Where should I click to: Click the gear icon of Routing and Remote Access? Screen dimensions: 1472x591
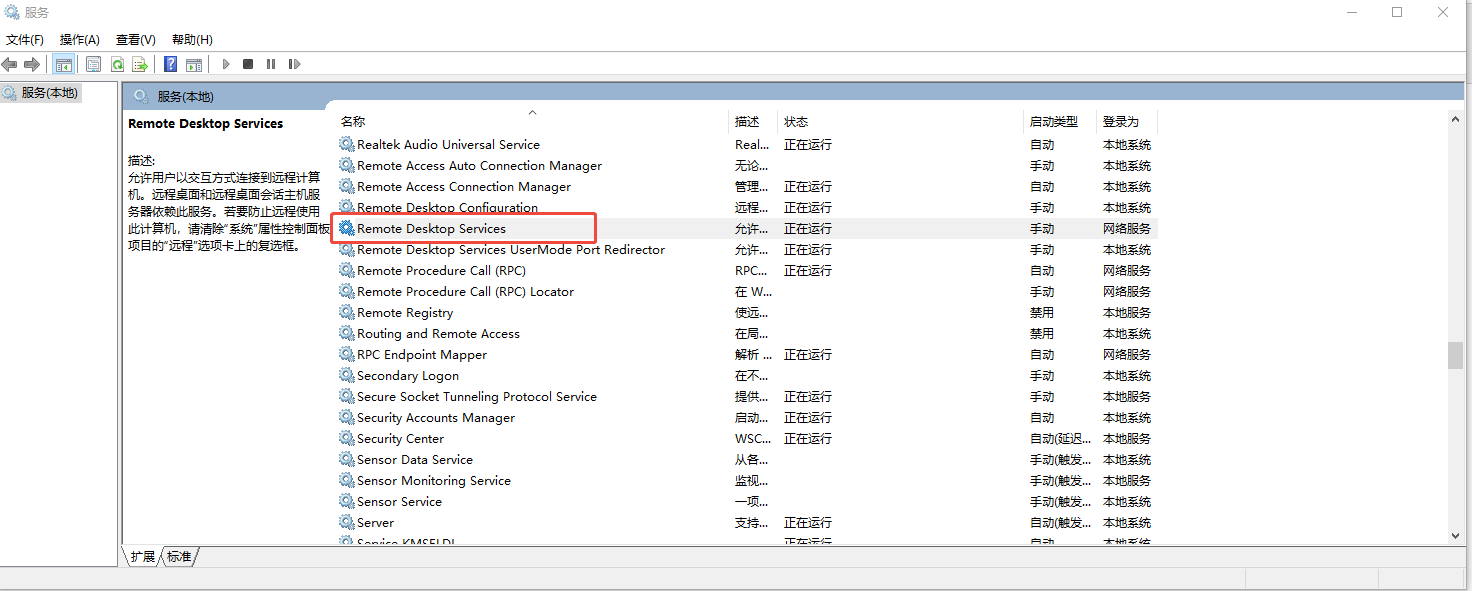pyautogui.click(x=347, y=333)
